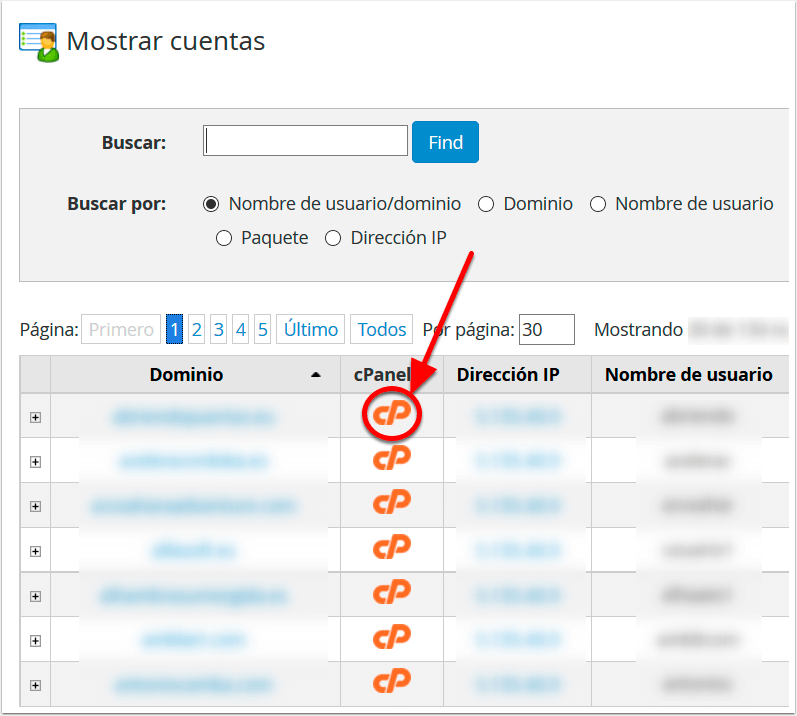The width and height of the screenshot is (797, 716).
Task: Select 'Nombre de usuario/dominio' search option
Action: point(211,204)
